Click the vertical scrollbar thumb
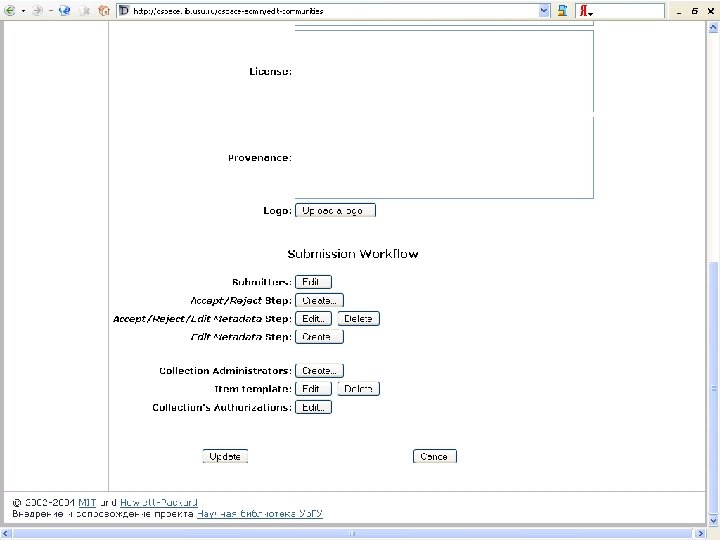 tap(713, 388)
